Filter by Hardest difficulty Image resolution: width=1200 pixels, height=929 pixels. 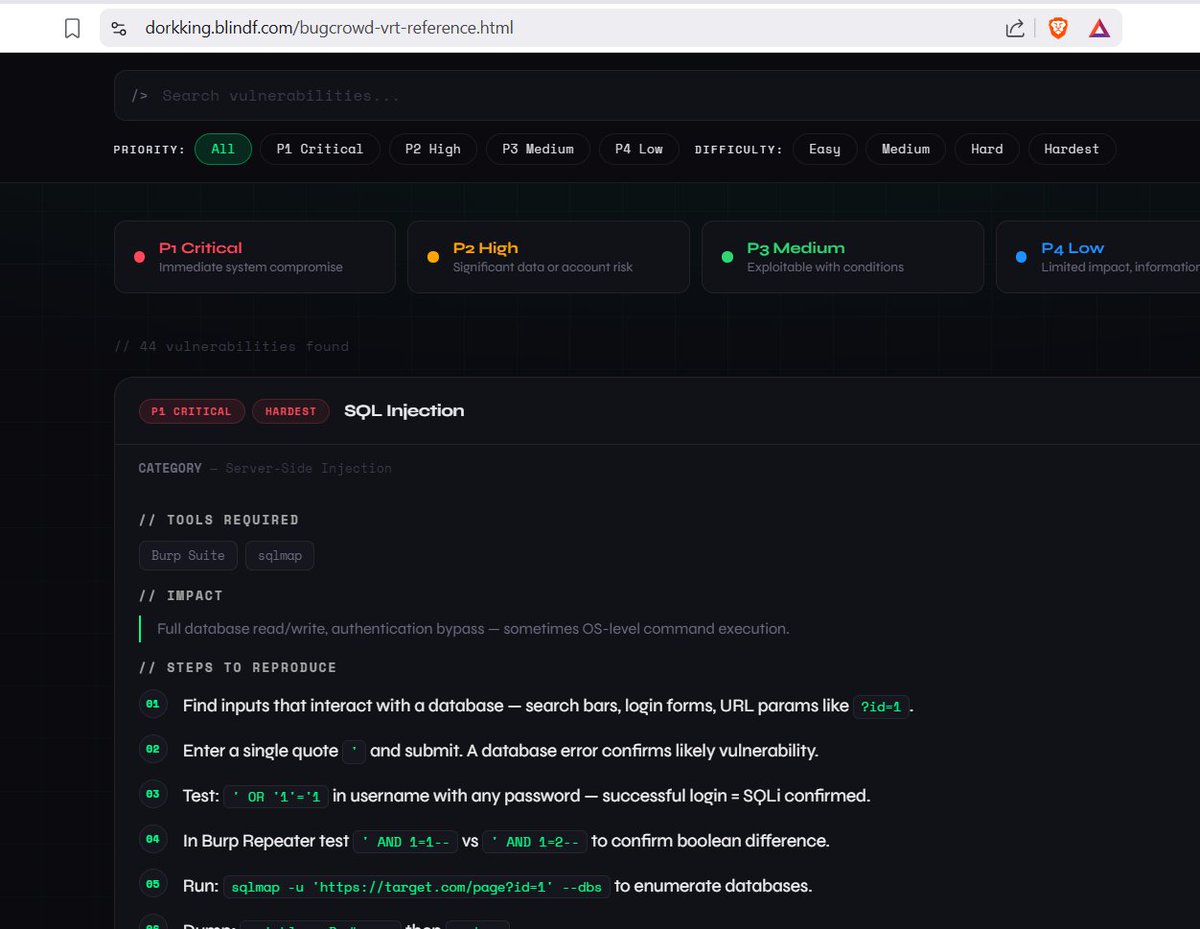[x=1072, y=149]
